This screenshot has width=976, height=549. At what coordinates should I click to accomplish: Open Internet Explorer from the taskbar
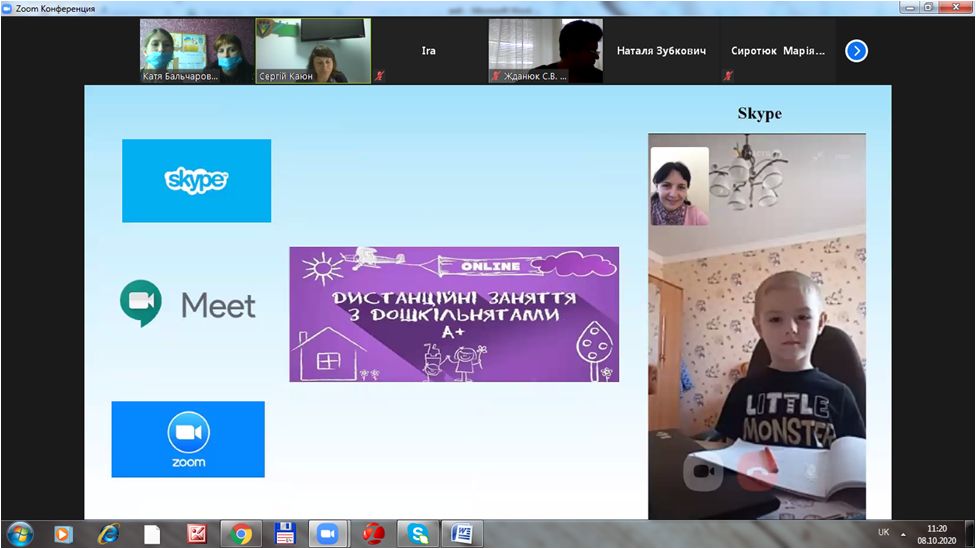pyautogui.click(x=108, y=534)
